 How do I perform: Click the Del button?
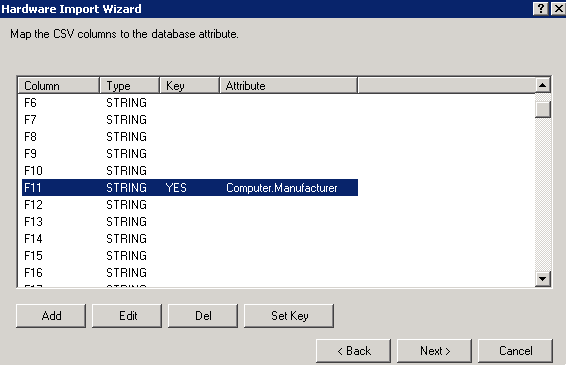coord(203,316)
